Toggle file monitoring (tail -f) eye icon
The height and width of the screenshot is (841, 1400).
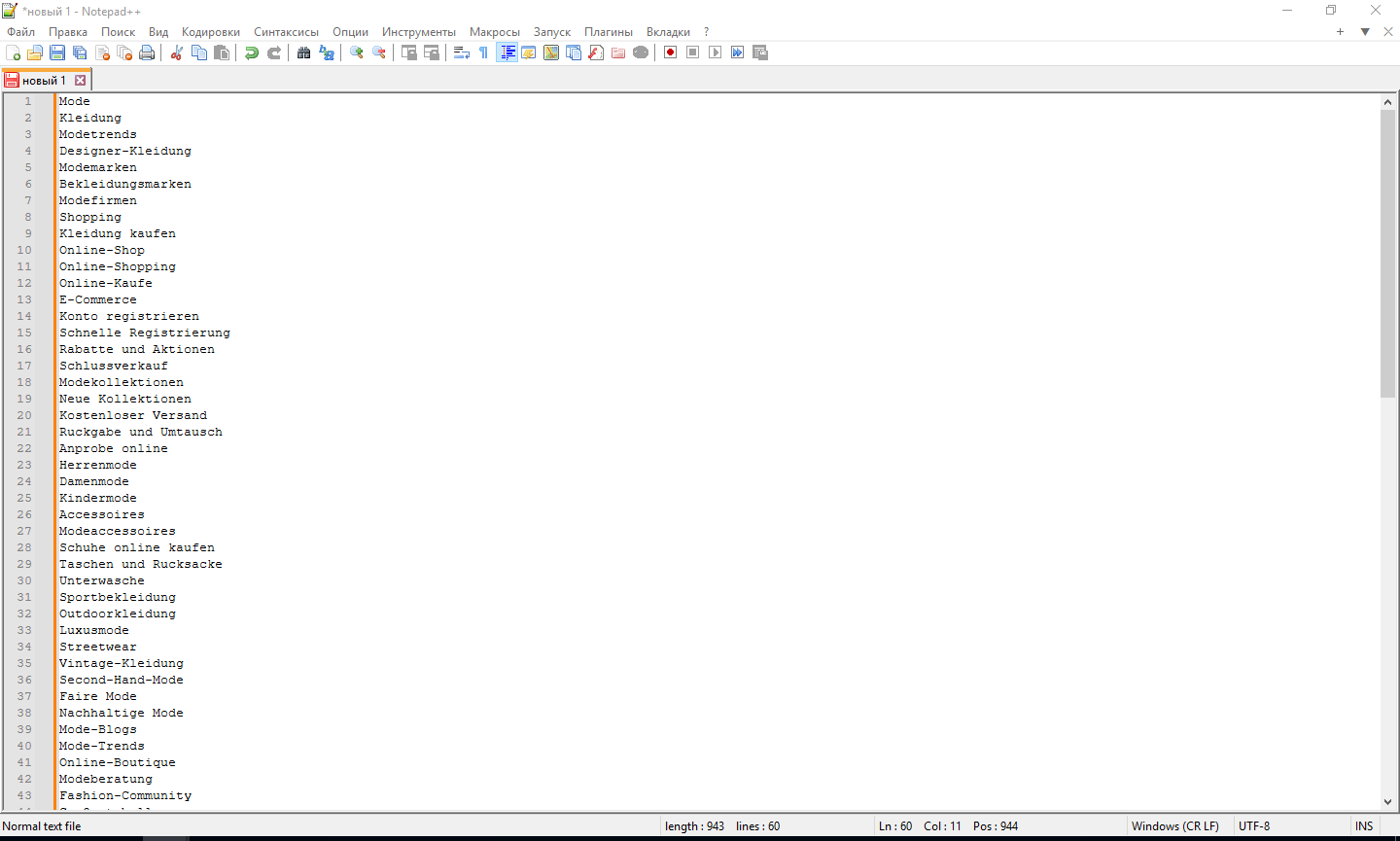[641, 53]
